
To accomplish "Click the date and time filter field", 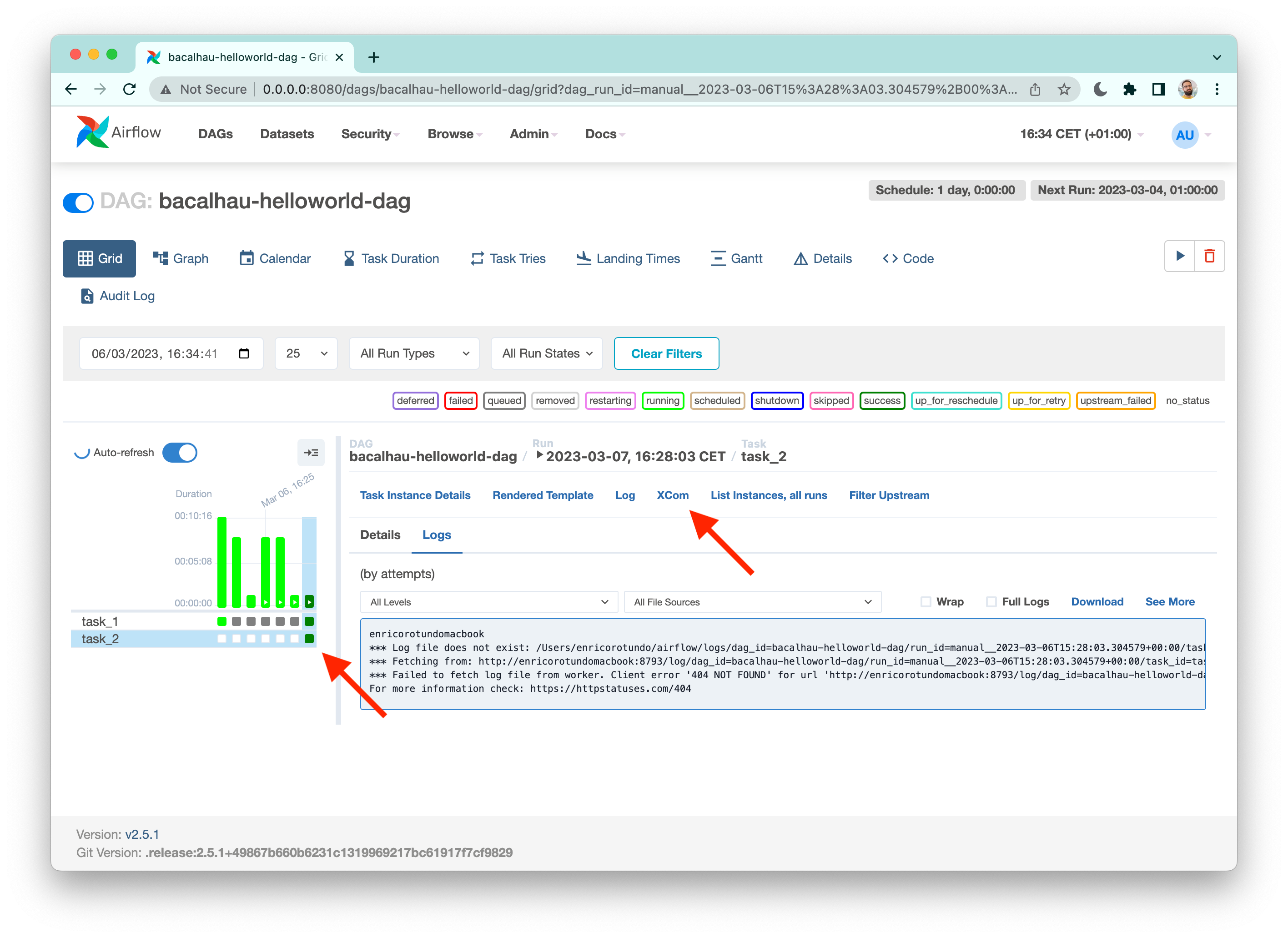I will (171, 353).
